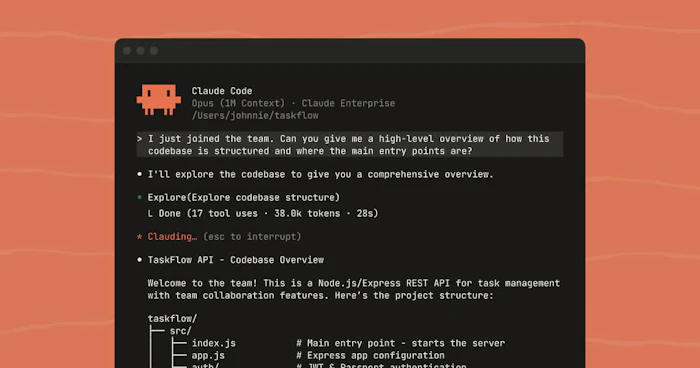Click the third window control dot

click(154, 51)
